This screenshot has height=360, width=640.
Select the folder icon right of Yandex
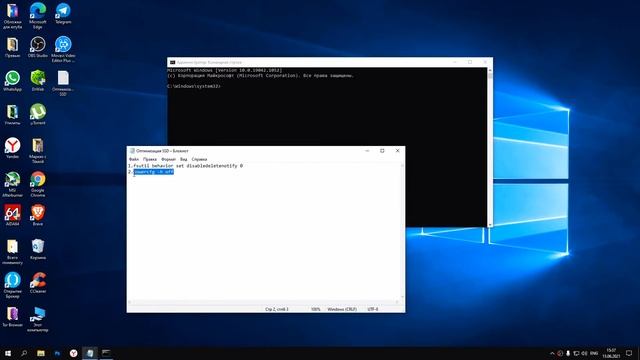38,150
